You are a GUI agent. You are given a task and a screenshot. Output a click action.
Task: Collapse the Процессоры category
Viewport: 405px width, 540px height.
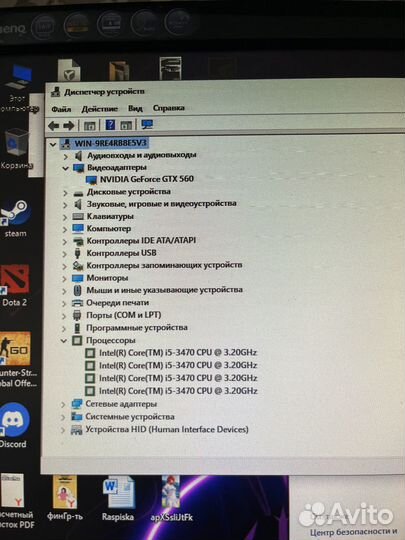tap(64, 341)
